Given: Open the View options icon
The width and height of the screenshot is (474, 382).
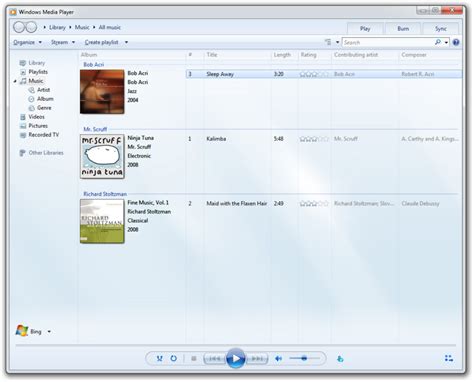Looking at the screenshot, I should pyautogui.click(x=328, y=42).
